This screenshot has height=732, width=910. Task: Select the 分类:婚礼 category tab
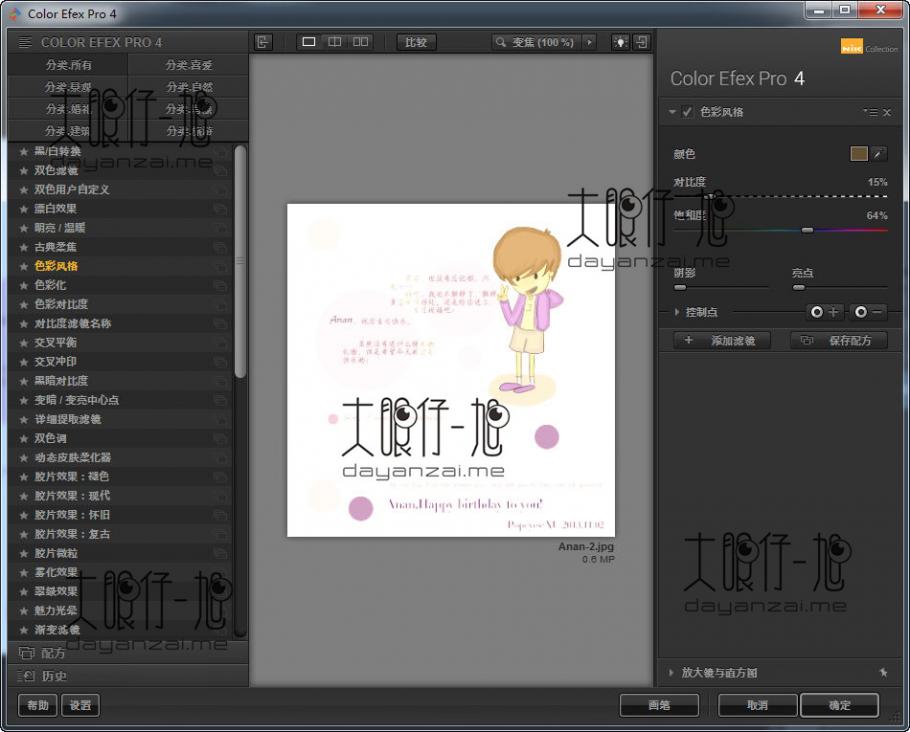(68, 109)
